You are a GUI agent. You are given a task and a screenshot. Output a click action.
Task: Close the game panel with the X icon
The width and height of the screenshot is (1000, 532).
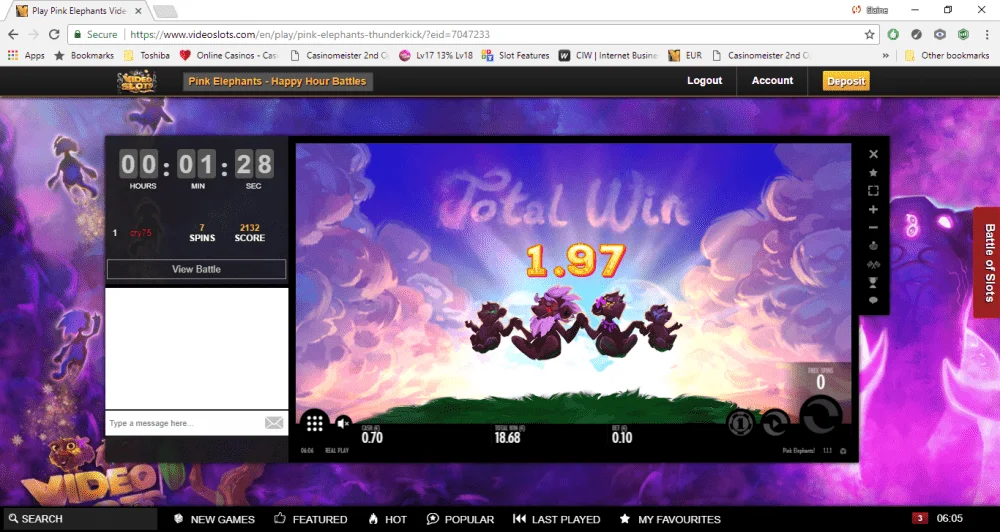pos(873,154)
